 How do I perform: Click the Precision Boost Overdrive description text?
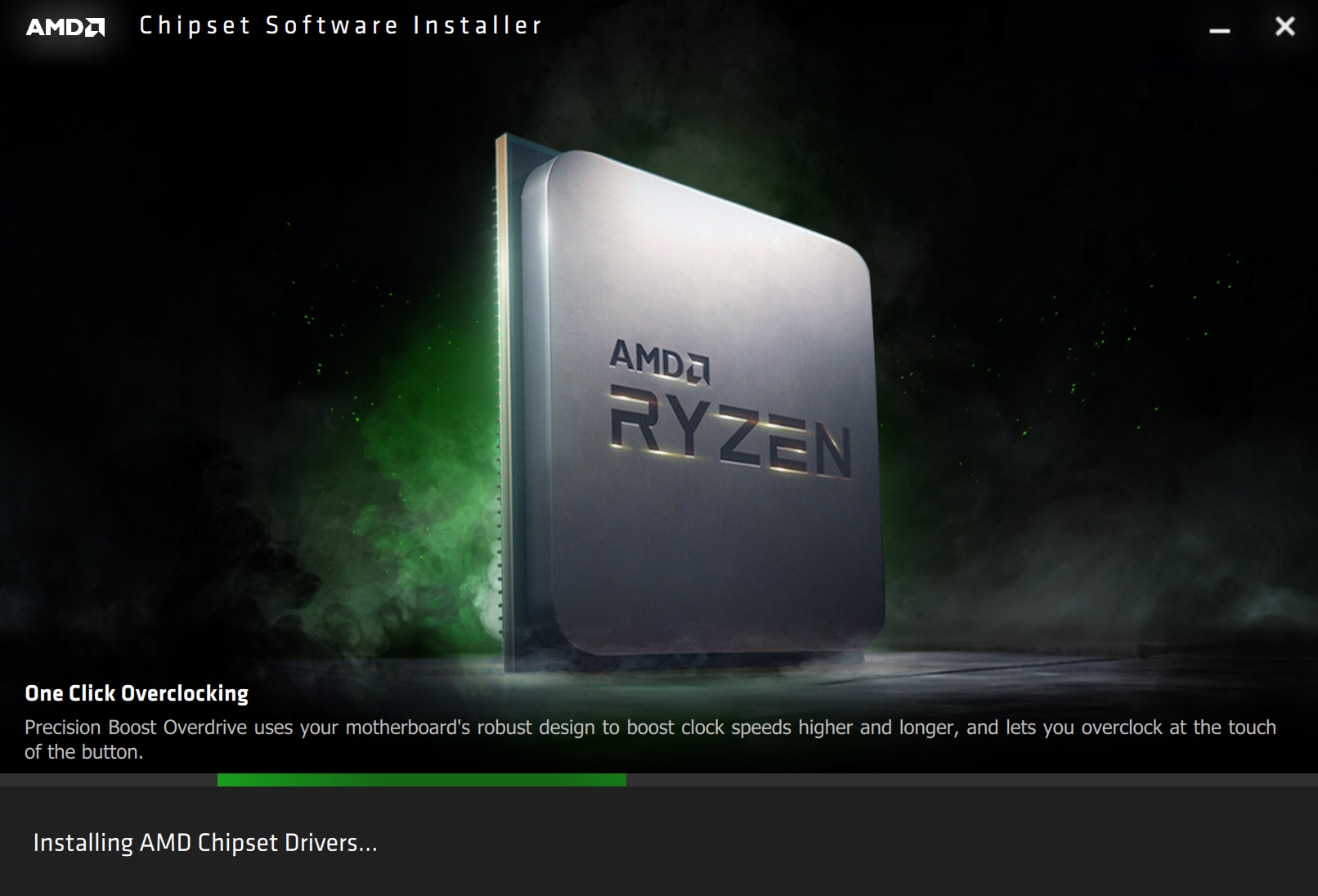point(650,739)
